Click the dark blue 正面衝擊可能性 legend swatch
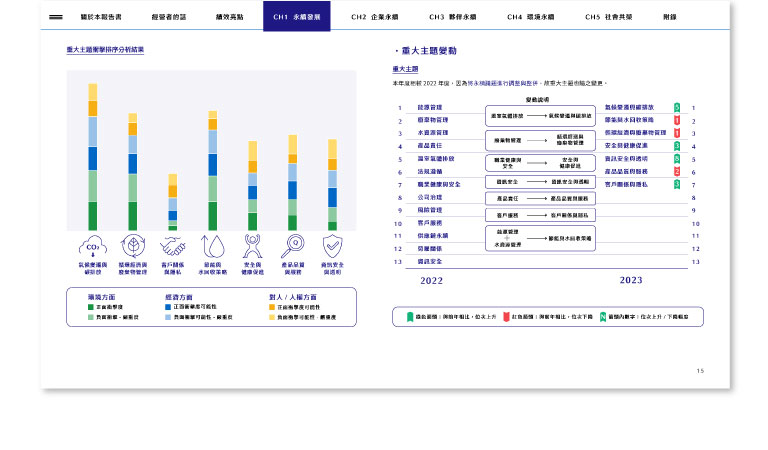The height and width of the screenshot is (450, 768). [x=167, y=304]
